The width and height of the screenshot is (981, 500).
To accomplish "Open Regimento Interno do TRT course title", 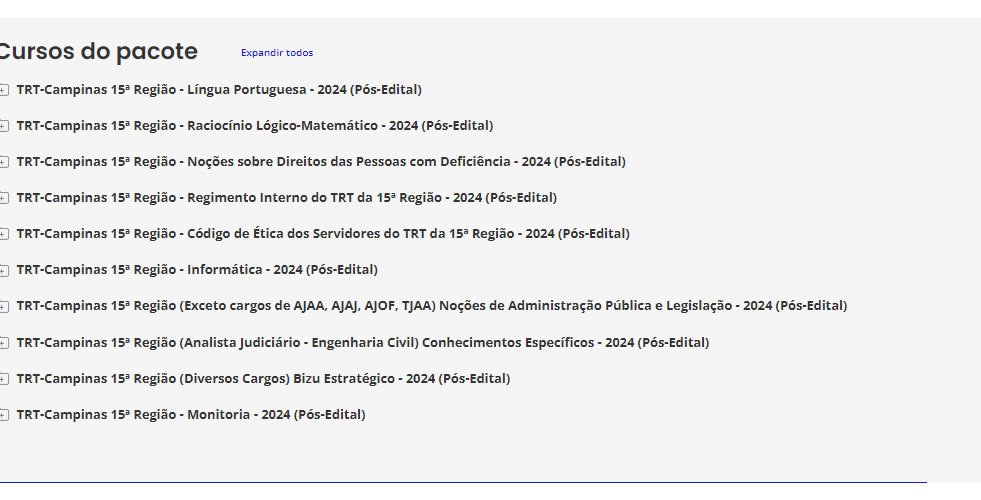I will 287,198.
